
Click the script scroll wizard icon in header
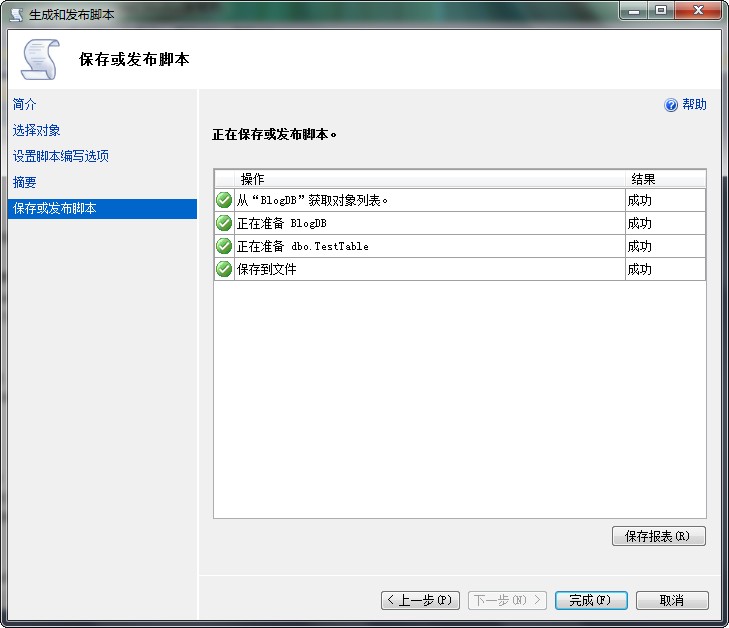pyautogui.click(x=40, y=59)
